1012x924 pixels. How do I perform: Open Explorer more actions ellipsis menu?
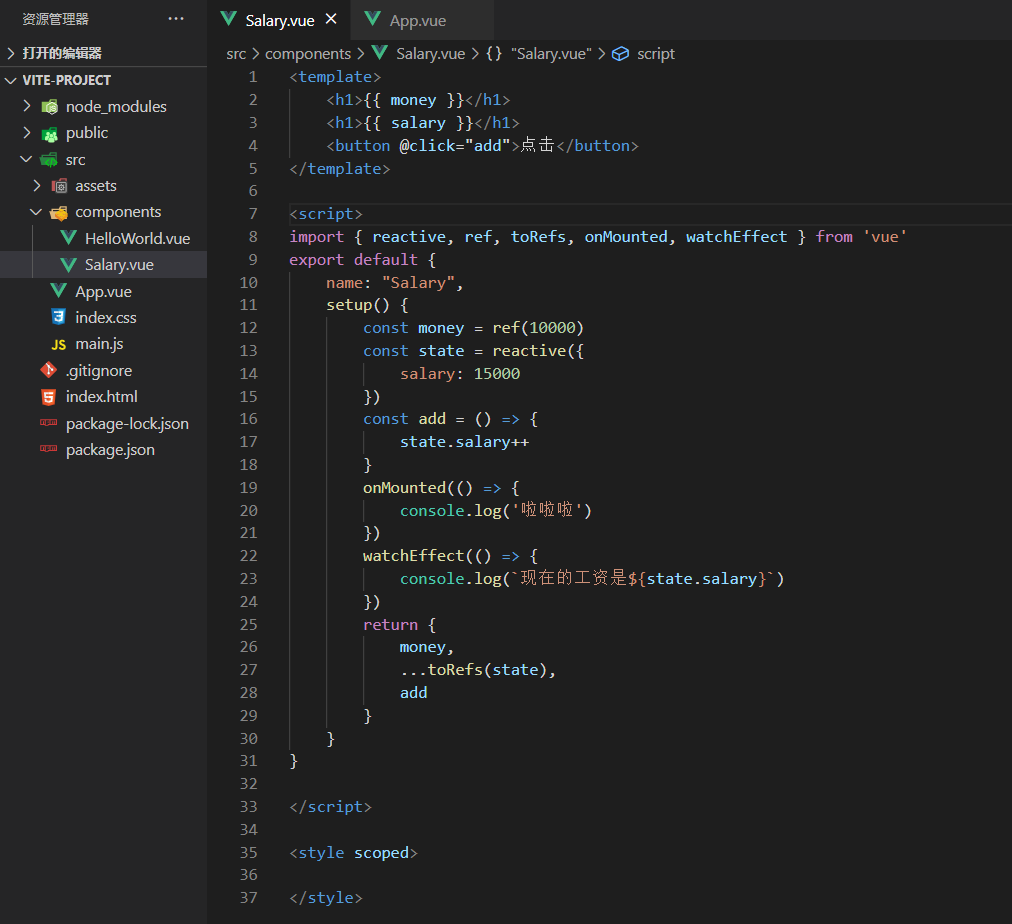[x=176, y=18]
